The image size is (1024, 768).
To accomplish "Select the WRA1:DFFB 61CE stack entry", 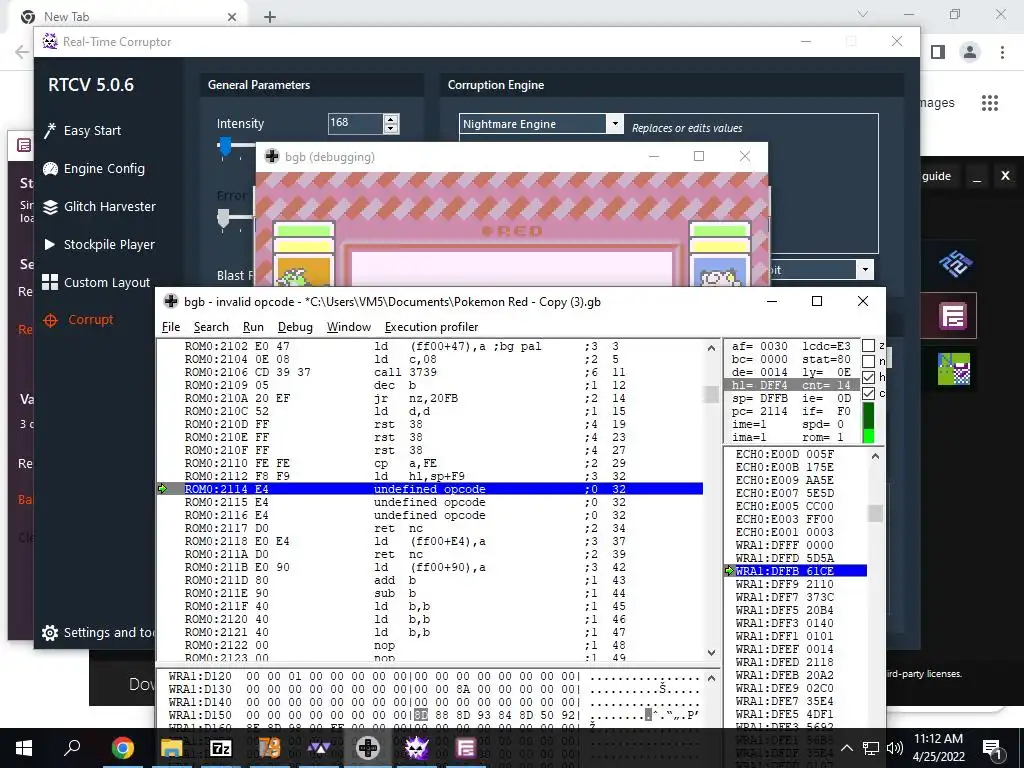I will coord(796,571).
